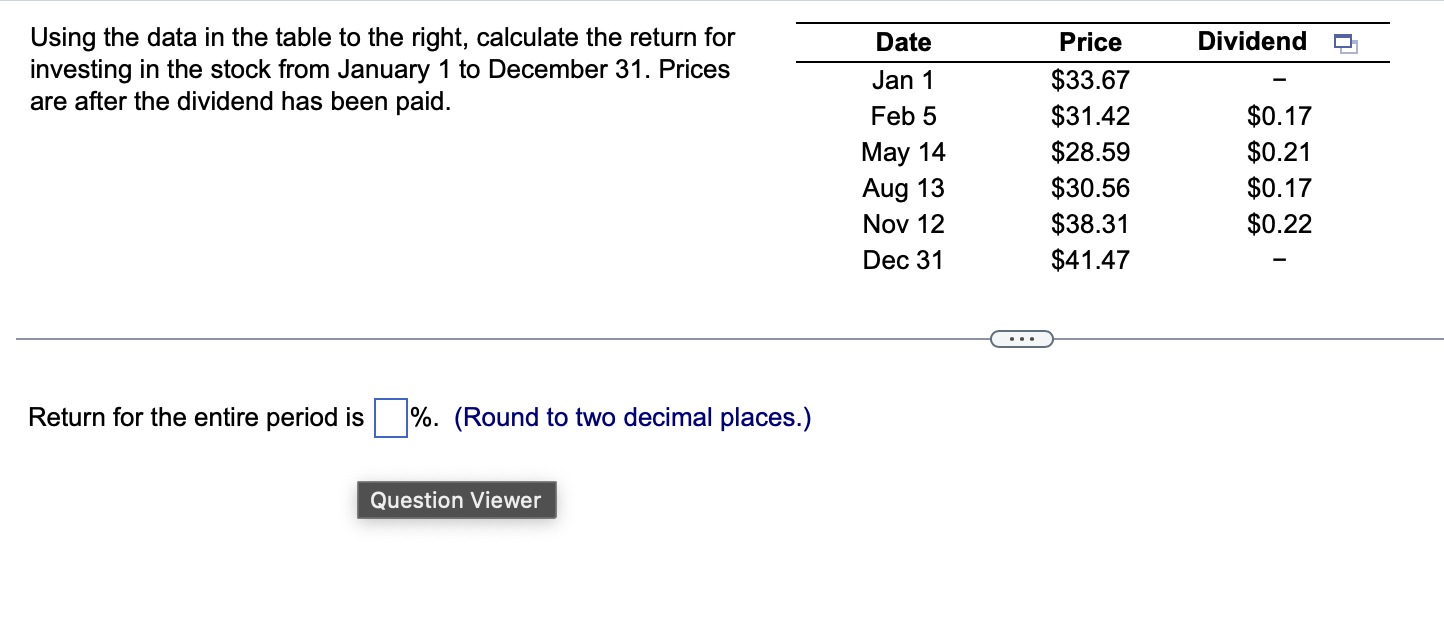1444x636 pixels.
Task: Select the Nov 12 price of $38.31
Action: (x=1090, y=224)
